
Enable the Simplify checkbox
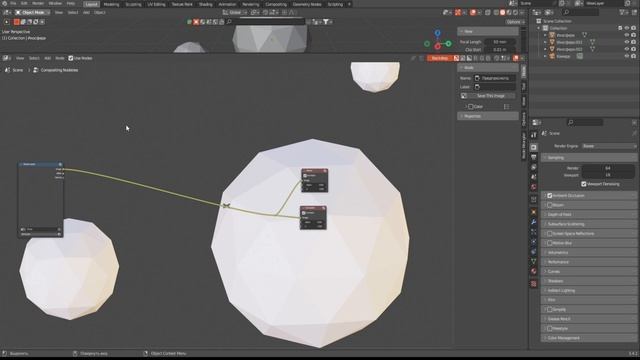point(550,309)
